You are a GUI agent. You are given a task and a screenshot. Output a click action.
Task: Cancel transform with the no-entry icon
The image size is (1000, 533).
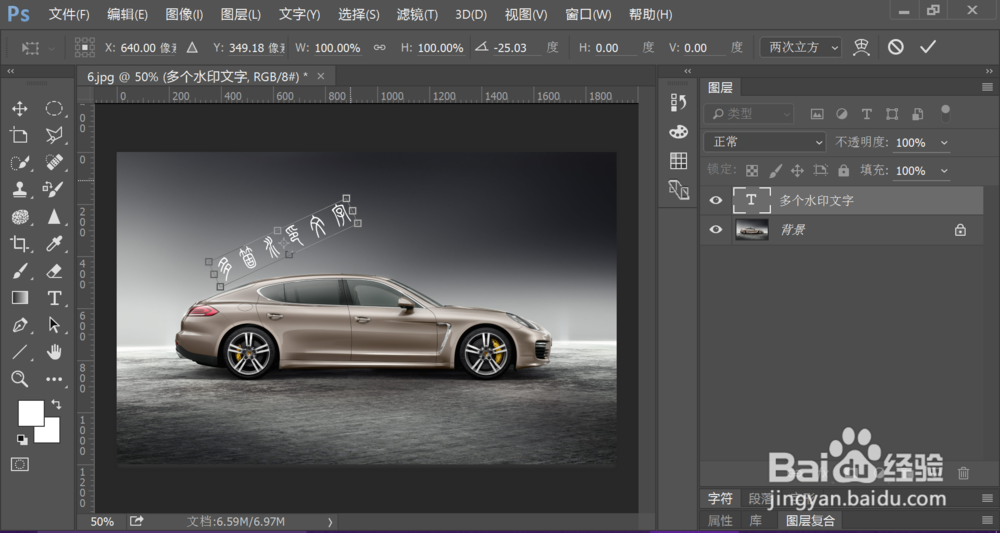[x=895, y=47]
